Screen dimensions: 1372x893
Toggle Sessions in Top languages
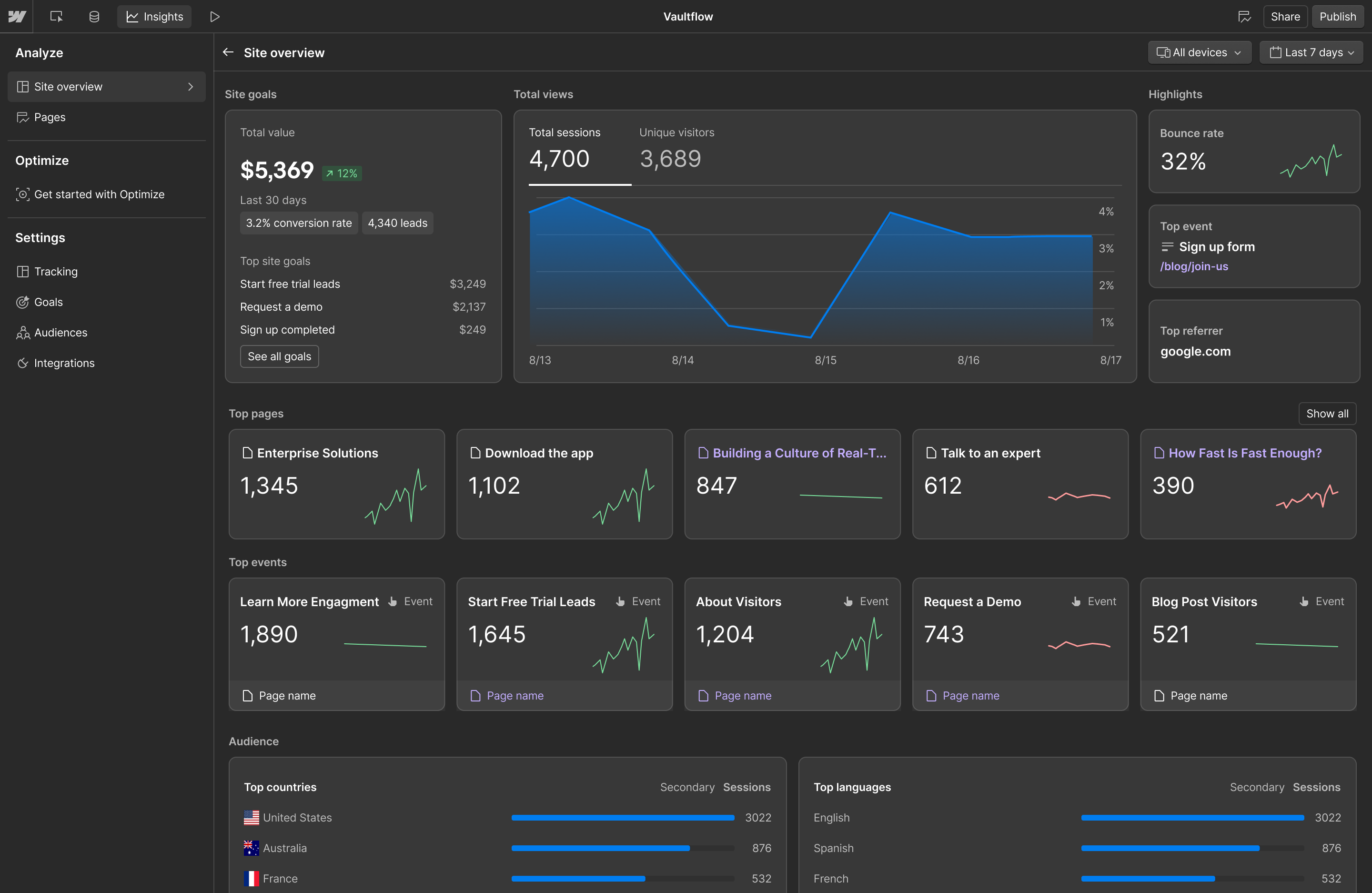pyautogui.click(x=1316, y=787)
